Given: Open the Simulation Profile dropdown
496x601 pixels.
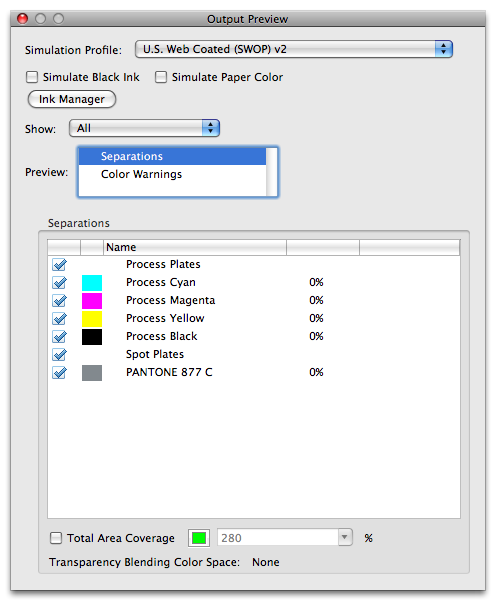Looking at the screenshot, I should [294, 49].
